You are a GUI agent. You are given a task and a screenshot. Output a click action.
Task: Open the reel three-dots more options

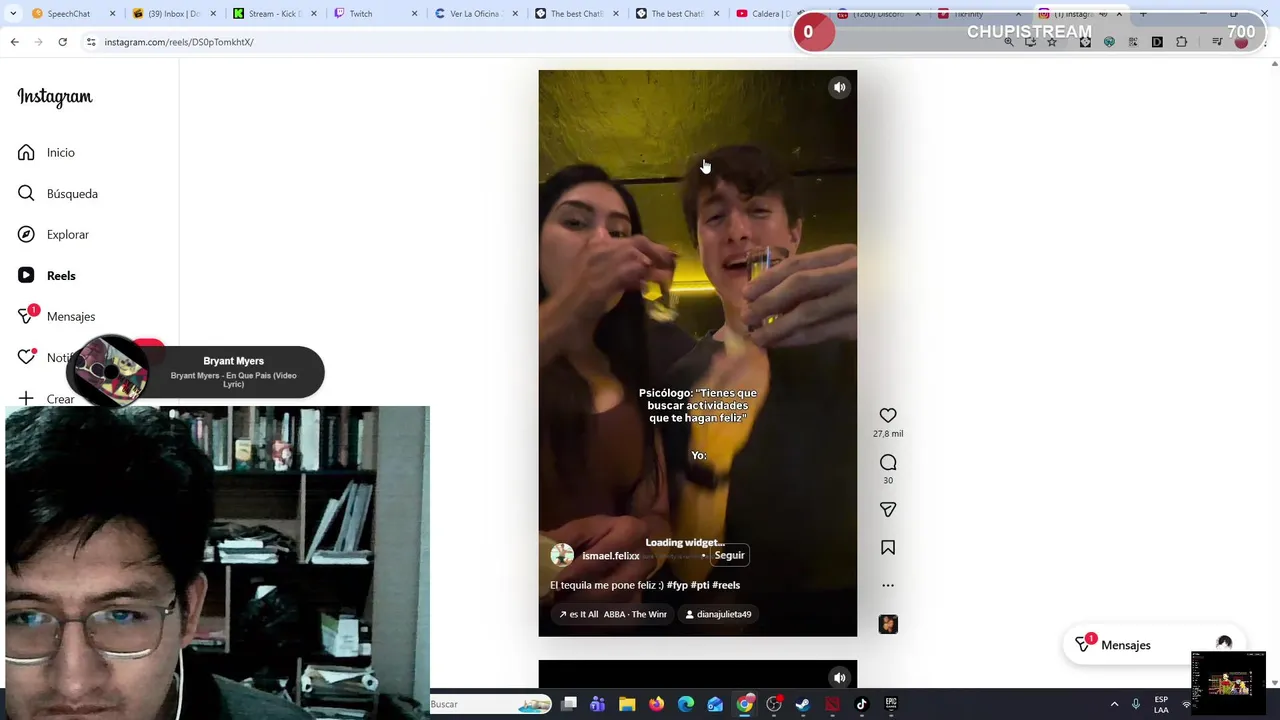888,585
